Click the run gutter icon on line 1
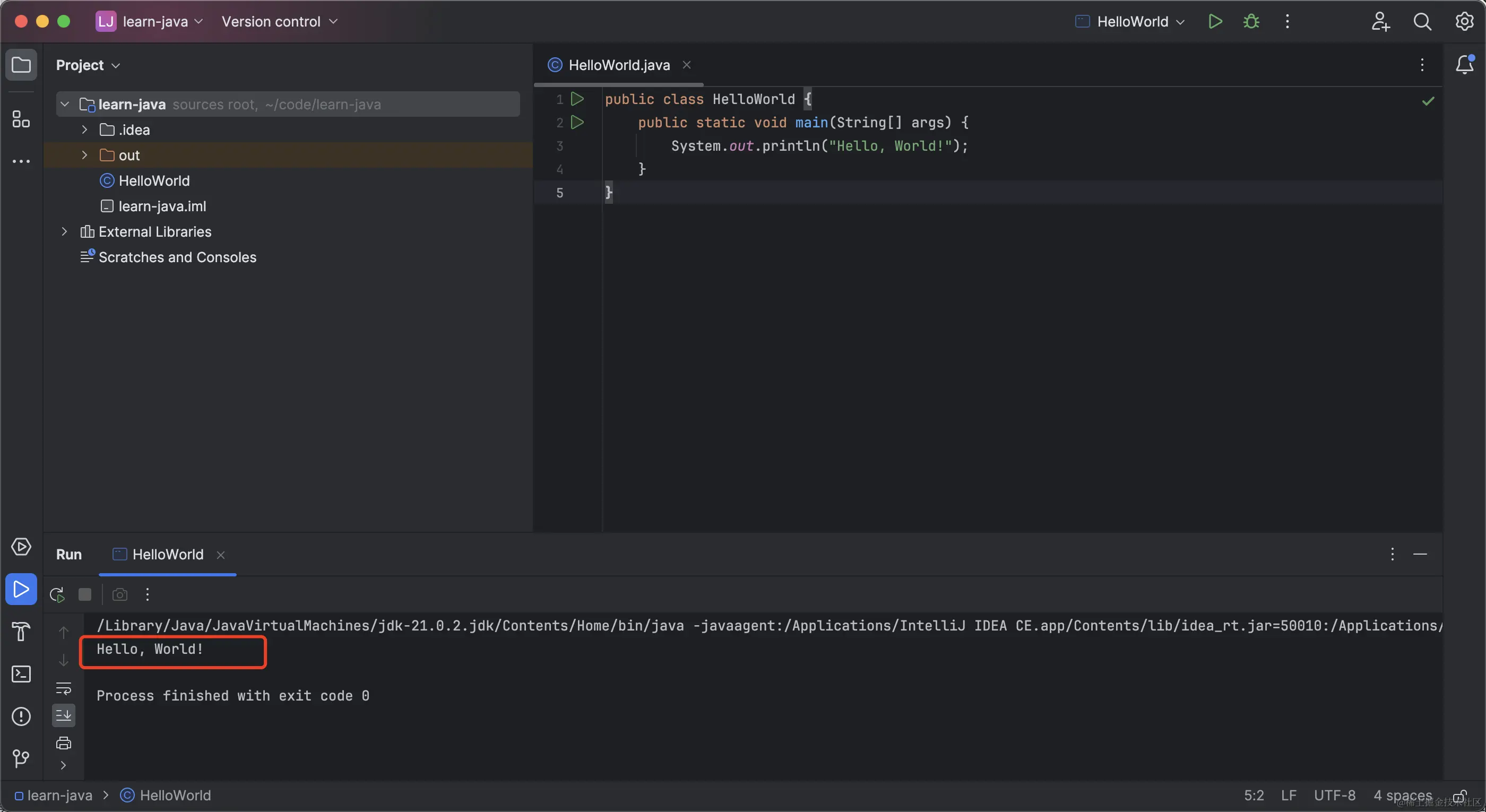The height and width of the screenshot is (812, 1486). (x=577, y=99)
